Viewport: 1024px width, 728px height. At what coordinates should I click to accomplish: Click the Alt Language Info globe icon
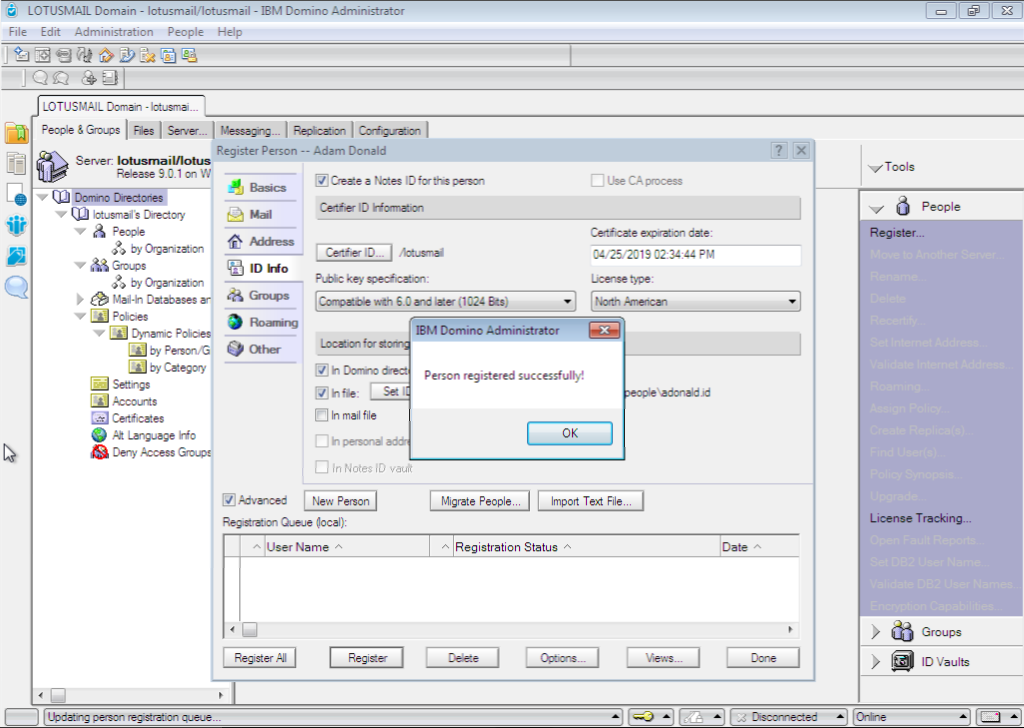click(100, 435)
